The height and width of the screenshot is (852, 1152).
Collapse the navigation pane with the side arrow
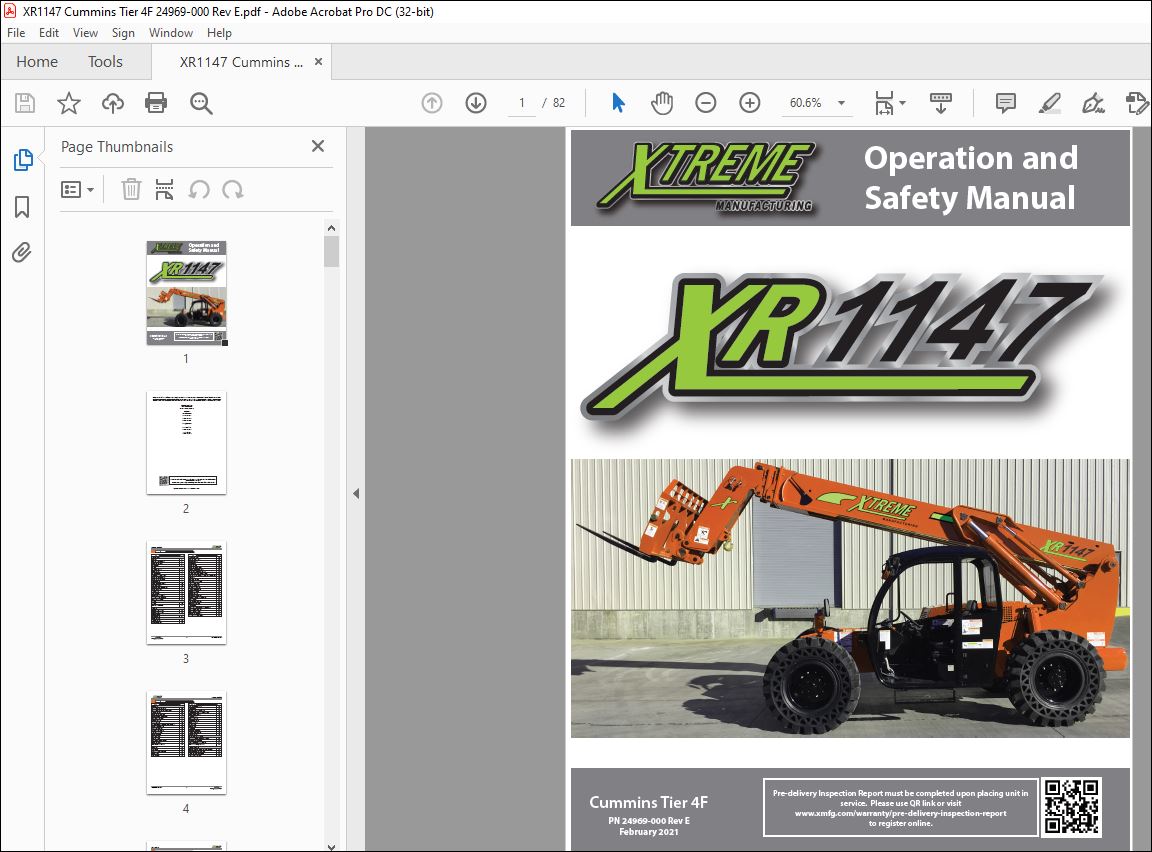(356, 494)
